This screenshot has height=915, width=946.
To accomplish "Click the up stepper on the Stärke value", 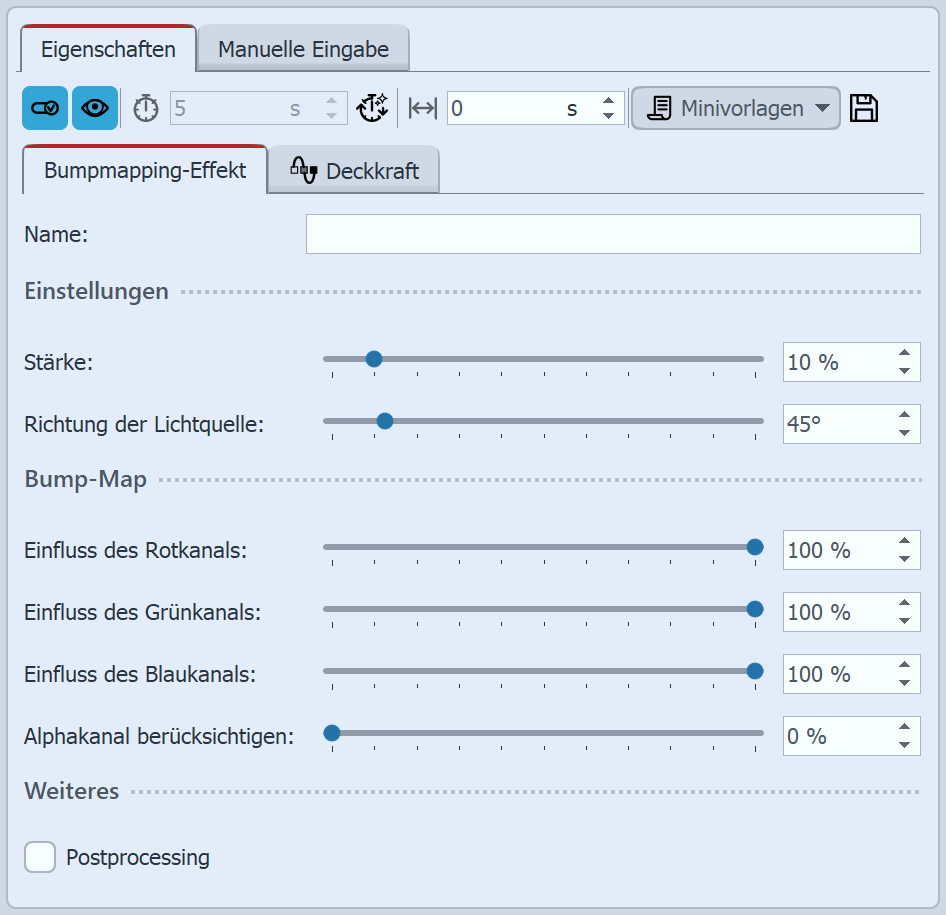I will (x=904, y=355).
